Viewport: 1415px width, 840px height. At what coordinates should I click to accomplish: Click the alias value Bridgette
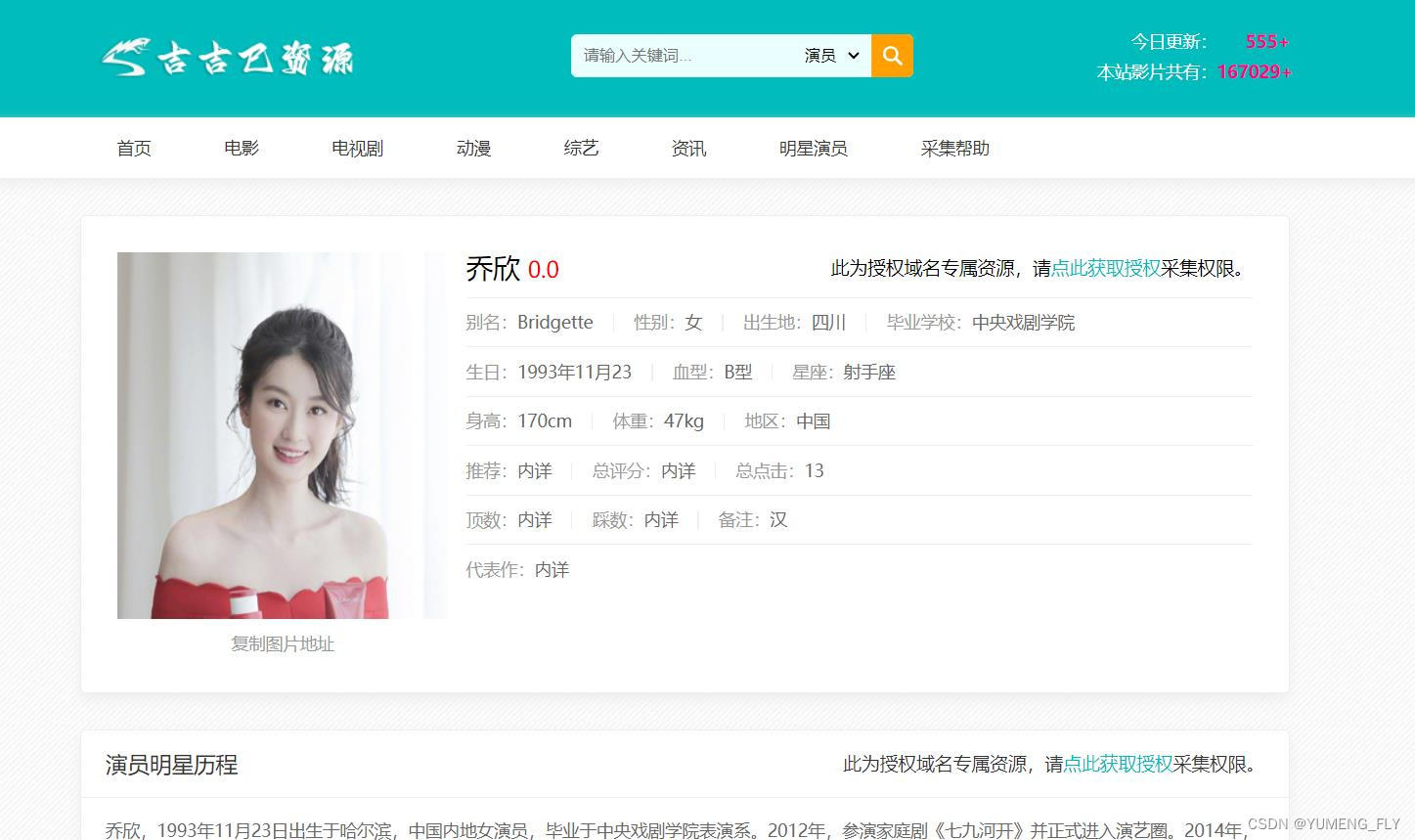555,323
